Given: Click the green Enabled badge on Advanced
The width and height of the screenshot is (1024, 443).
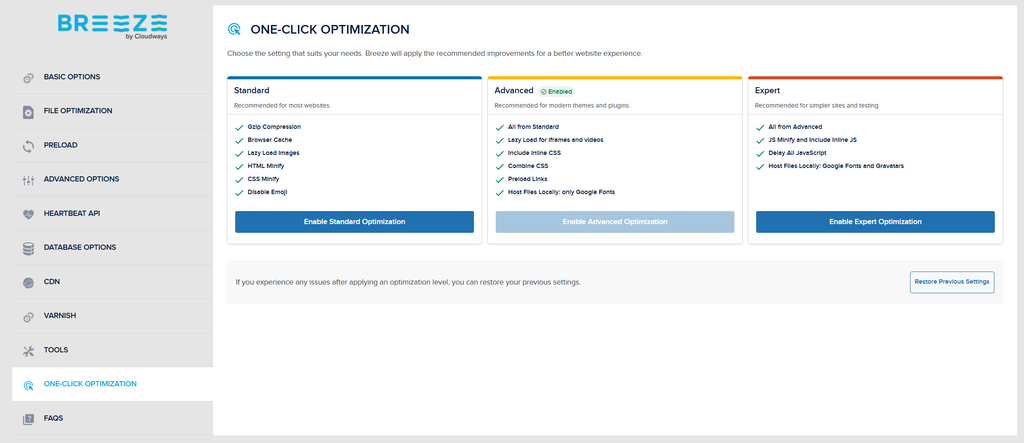Looking at the screenshot, I should 557,91.
